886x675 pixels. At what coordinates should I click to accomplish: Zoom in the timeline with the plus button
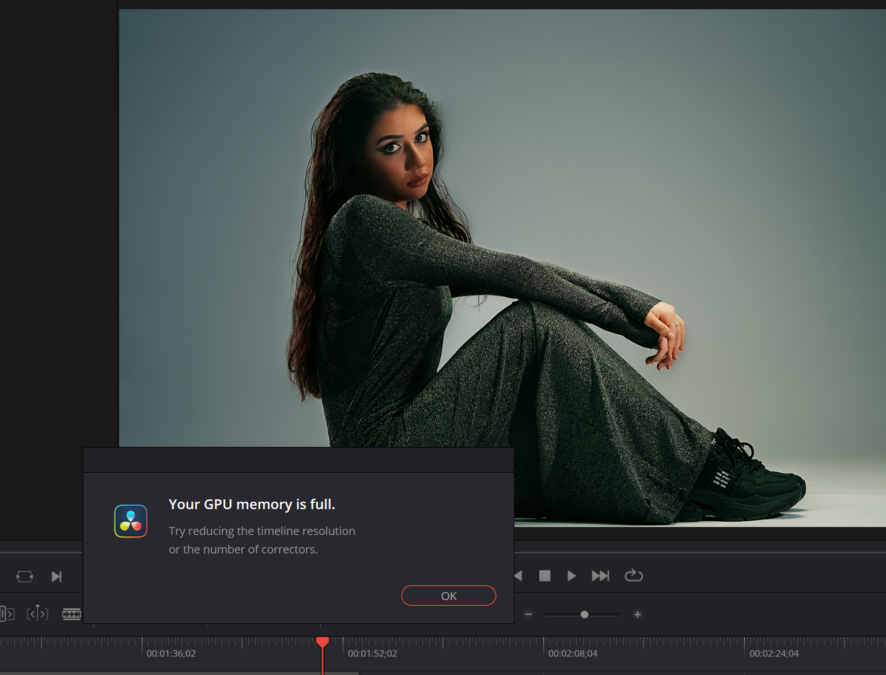637,614
